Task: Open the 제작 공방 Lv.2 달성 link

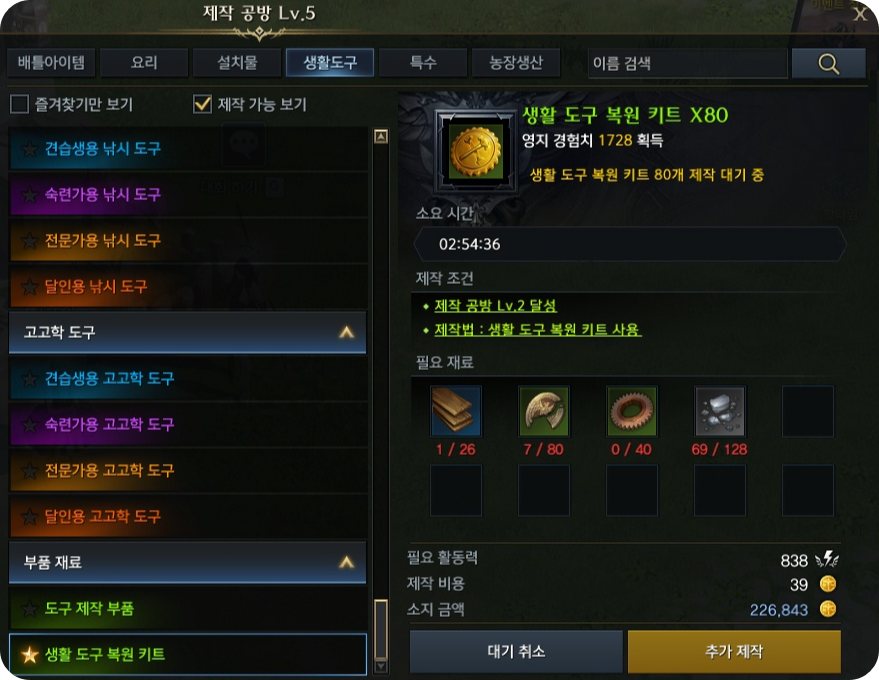Action: pos(496,306)
